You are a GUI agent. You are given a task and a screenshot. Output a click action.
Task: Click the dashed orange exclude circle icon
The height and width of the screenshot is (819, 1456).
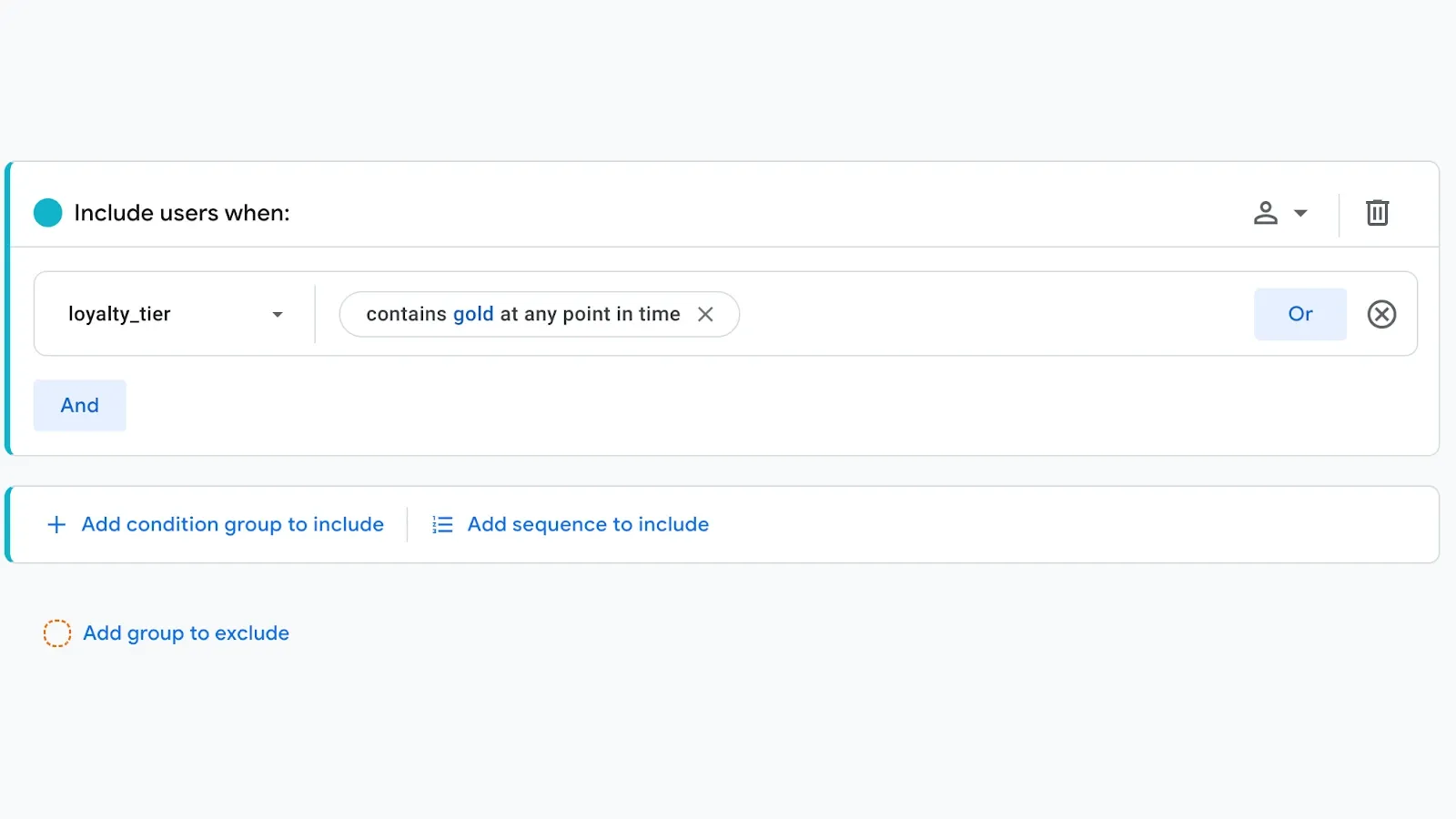point(57,633)
